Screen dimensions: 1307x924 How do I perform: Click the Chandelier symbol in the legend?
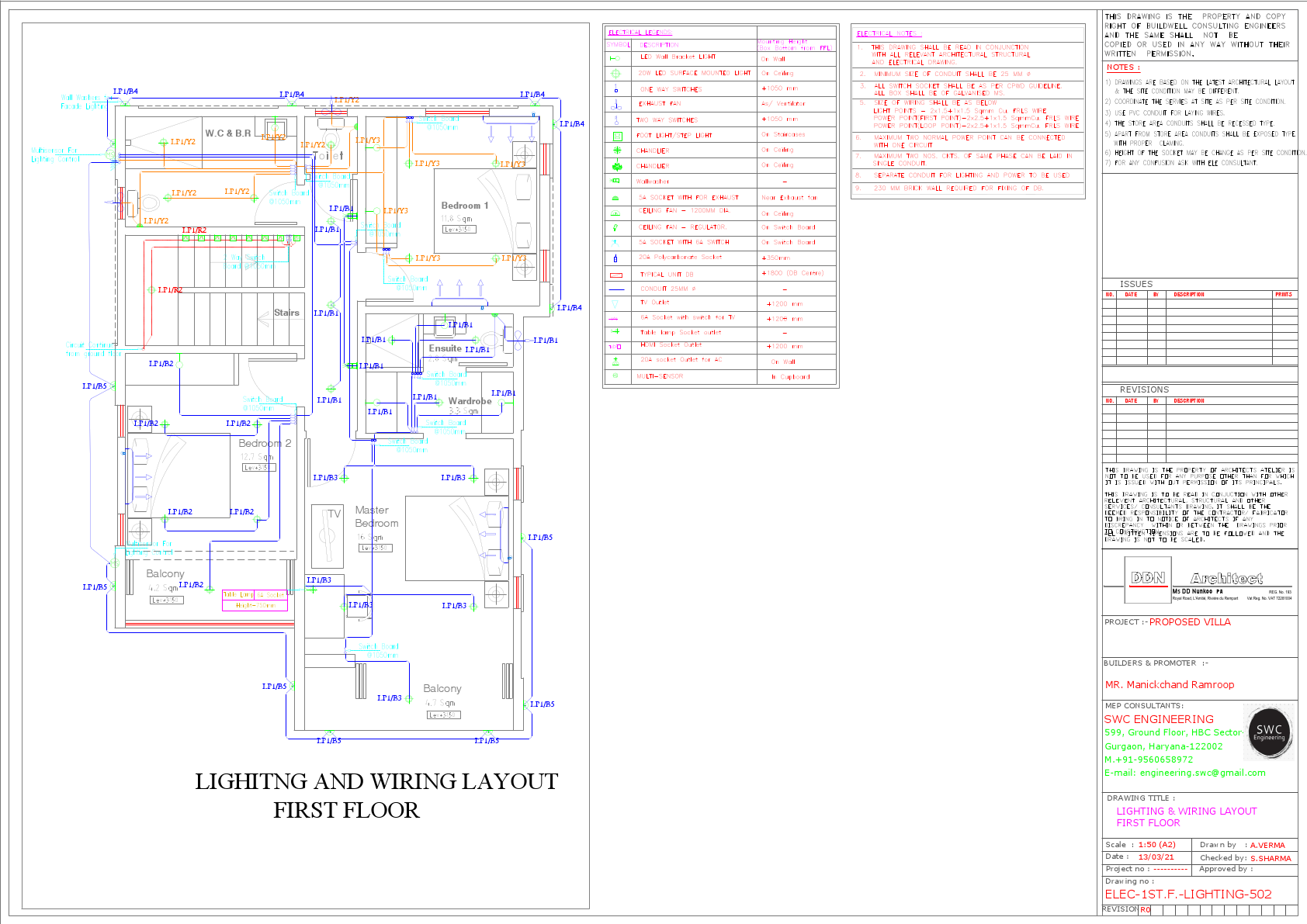coord(615,149)
